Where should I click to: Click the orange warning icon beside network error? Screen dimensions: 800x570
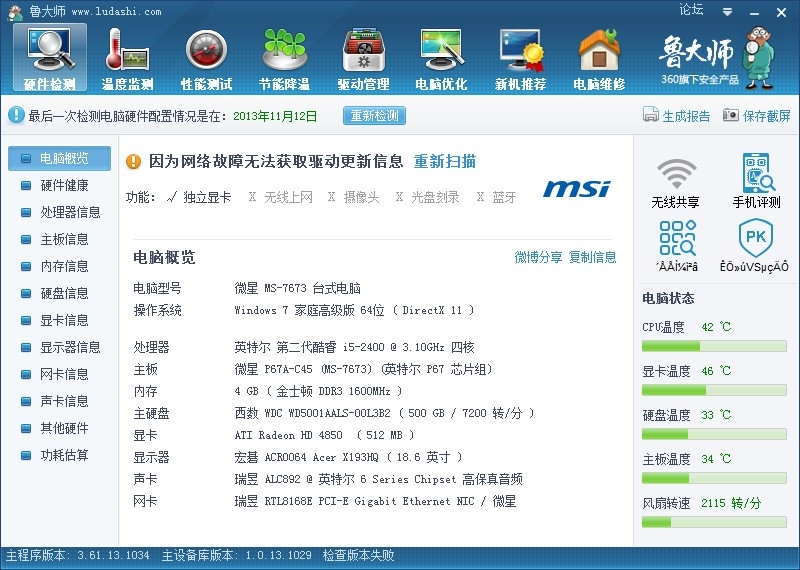133,162
